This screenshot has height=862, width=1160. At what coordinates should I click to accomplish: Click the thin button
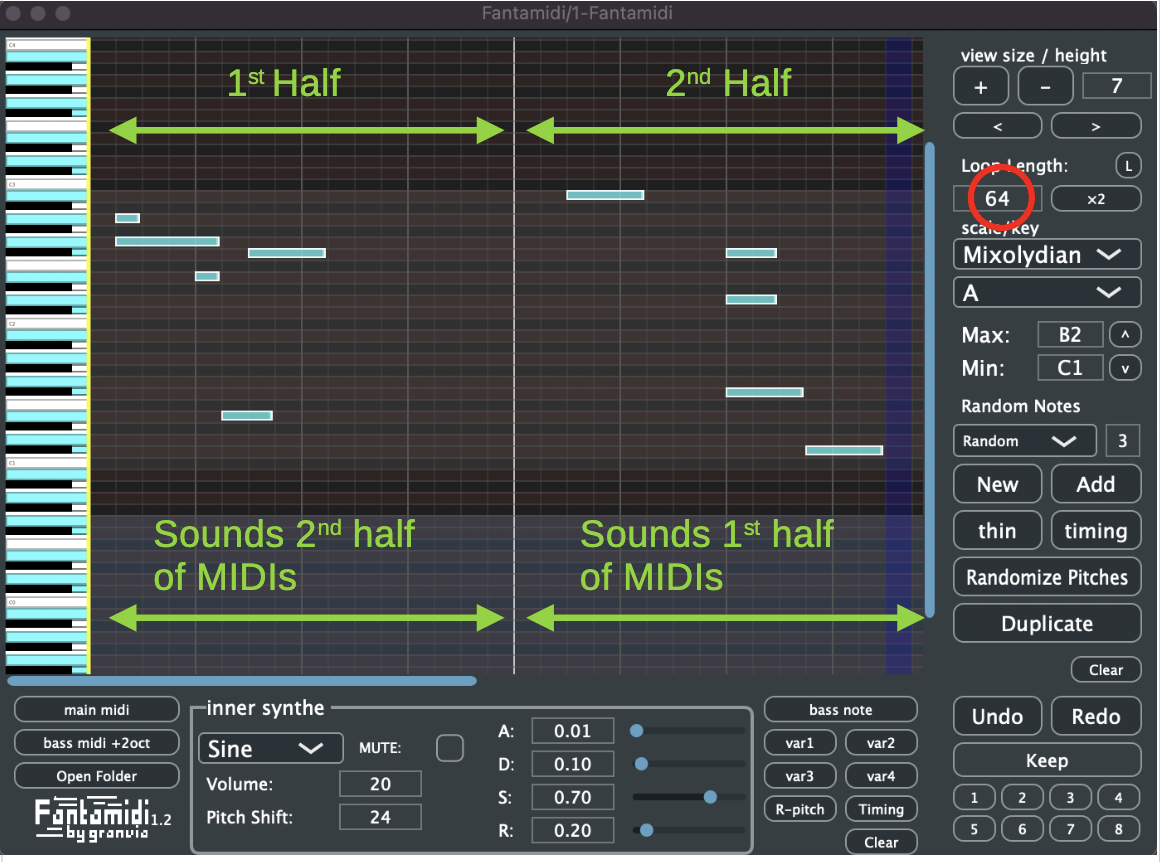(x=997, y=531)
